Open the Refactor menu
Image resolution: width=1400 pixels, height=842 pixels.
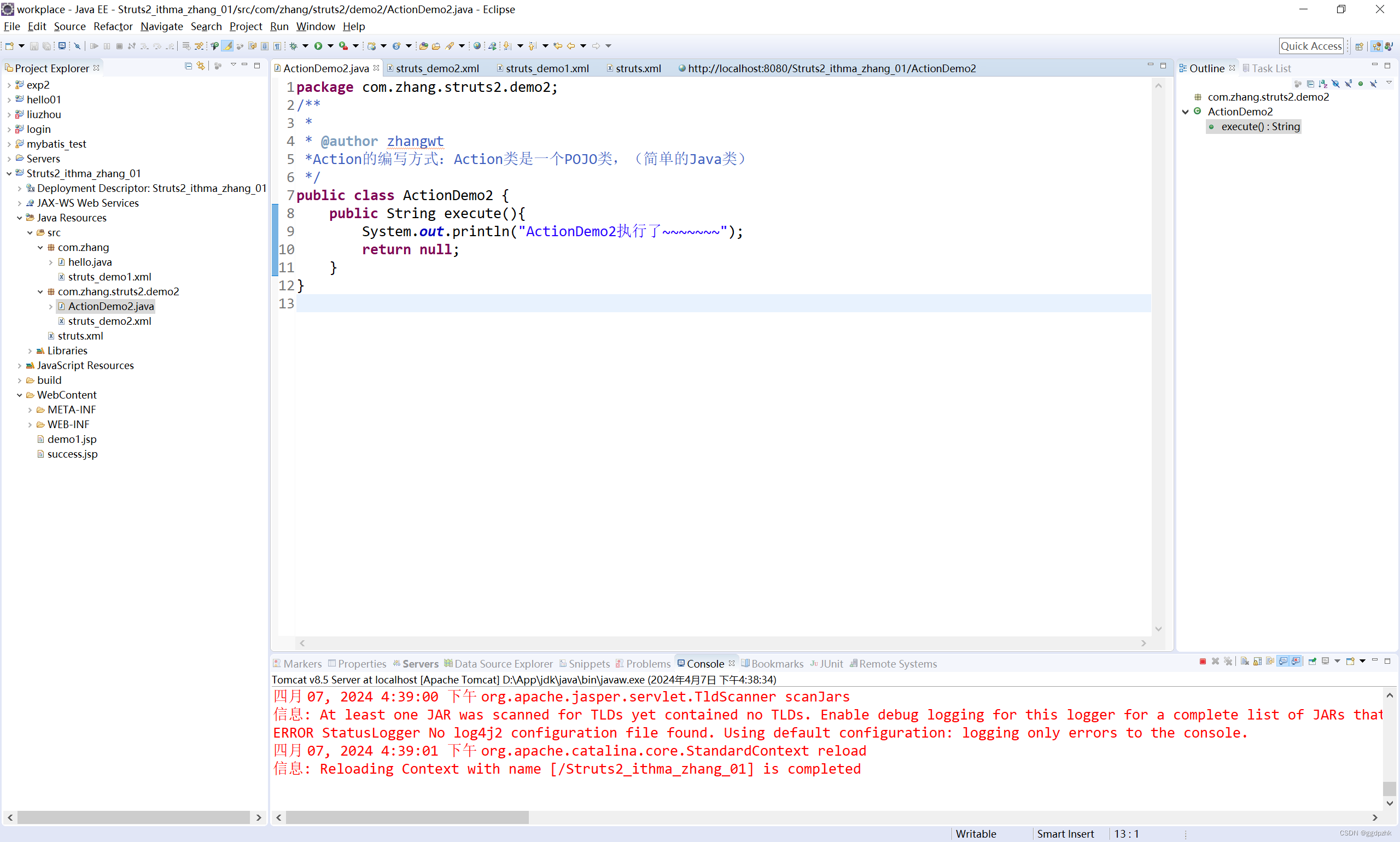pyautogui.click(x=113, y=26)
